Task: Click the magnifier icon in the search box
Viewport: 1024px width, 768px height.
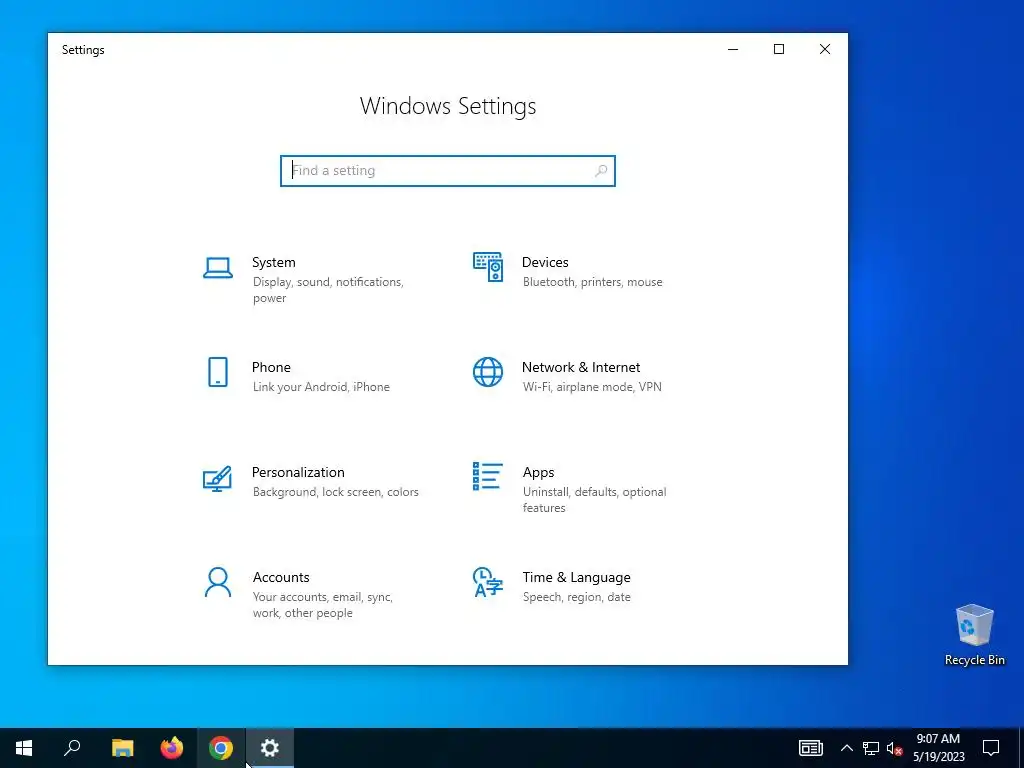Action: point(601,171)
